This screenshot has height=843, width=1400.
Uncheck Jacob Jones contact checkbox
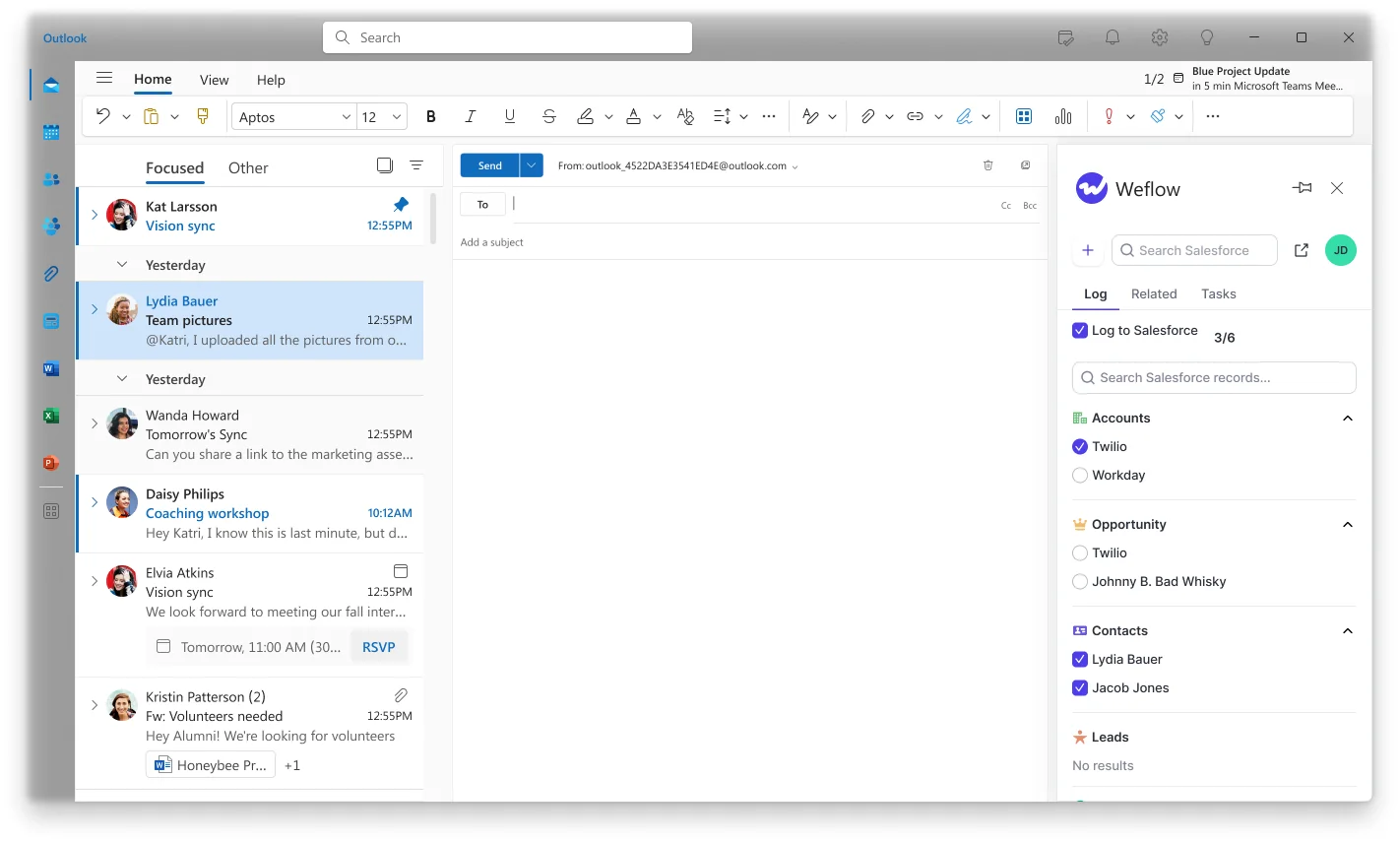(1080, 687)
